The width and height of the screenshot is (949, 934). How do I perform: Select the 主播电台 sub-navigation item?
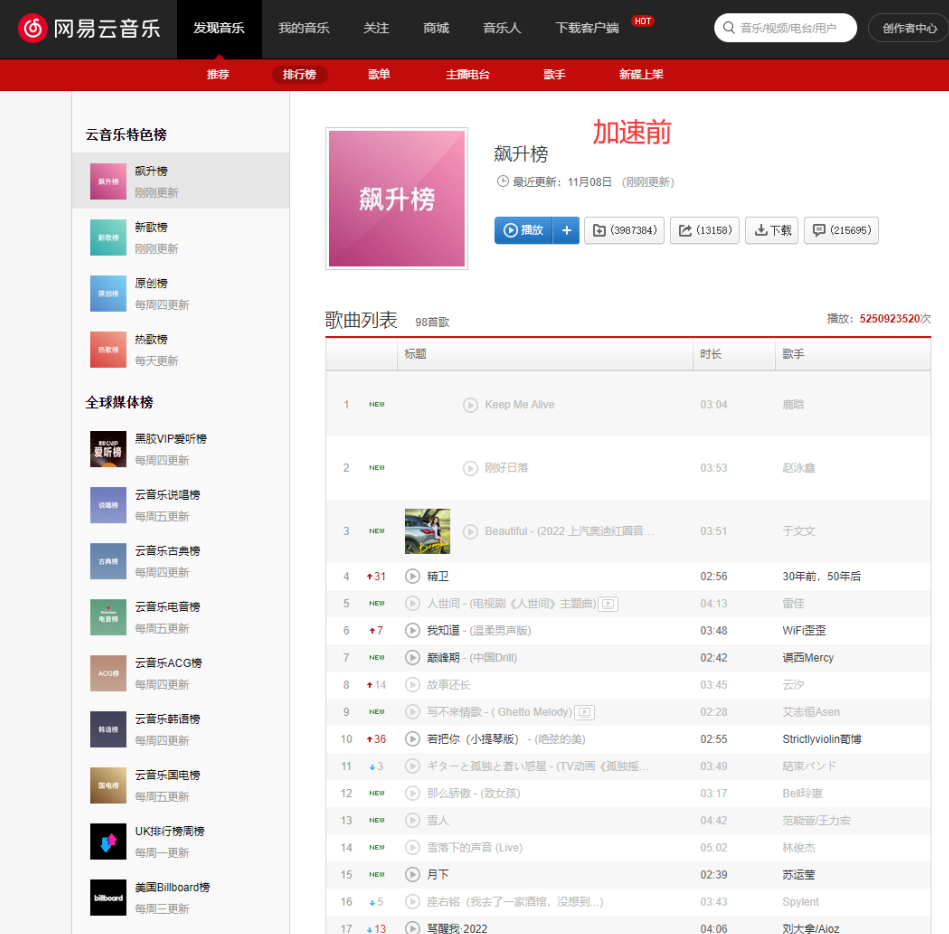tap(468, 74)
